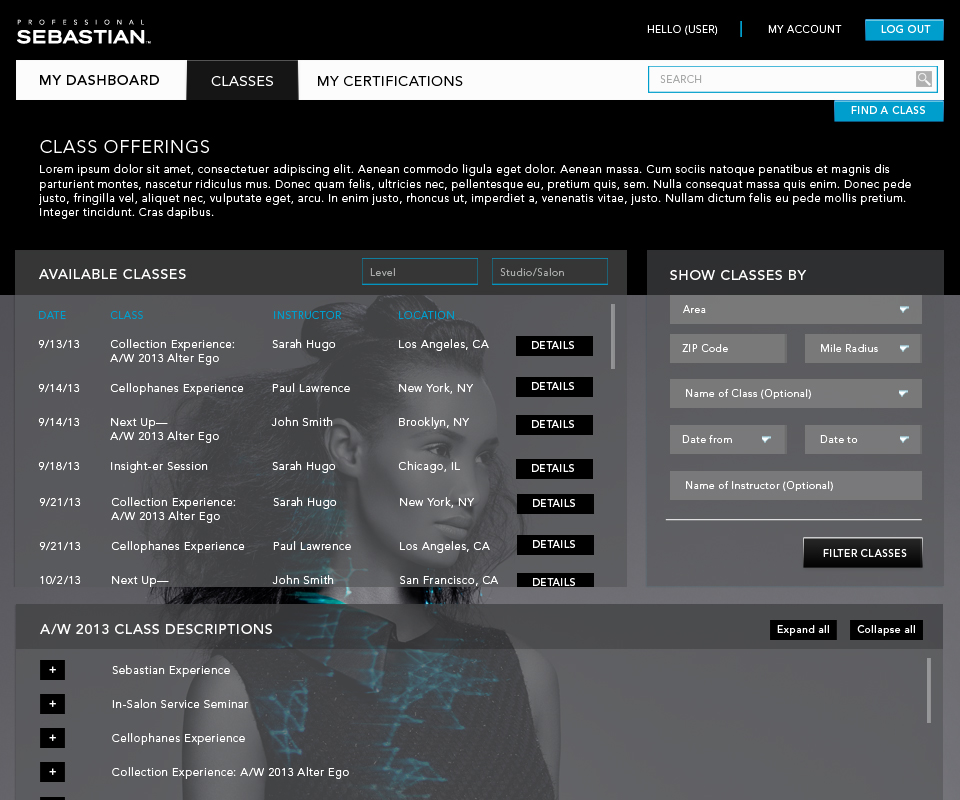
Task: Click the Class Offerings heading
Action: click(125, 147)
